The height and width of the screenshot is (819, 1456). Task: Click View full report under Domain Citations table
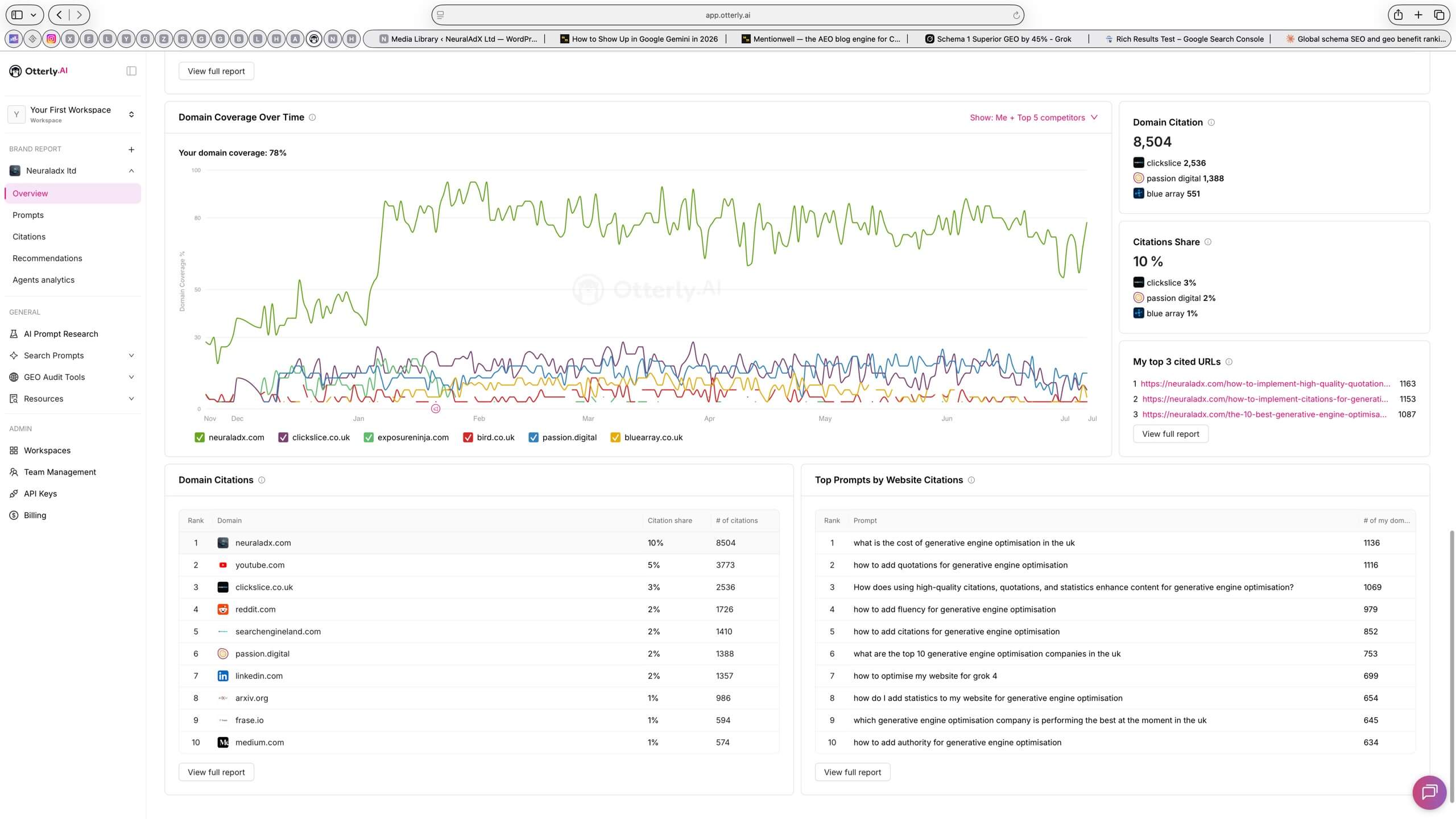pyautogui.click(x=216, y=772)
